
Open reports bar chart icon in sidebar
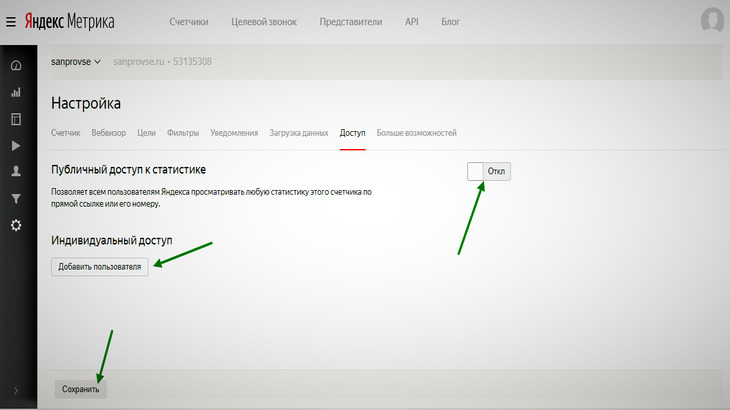(x=16, y=92)
